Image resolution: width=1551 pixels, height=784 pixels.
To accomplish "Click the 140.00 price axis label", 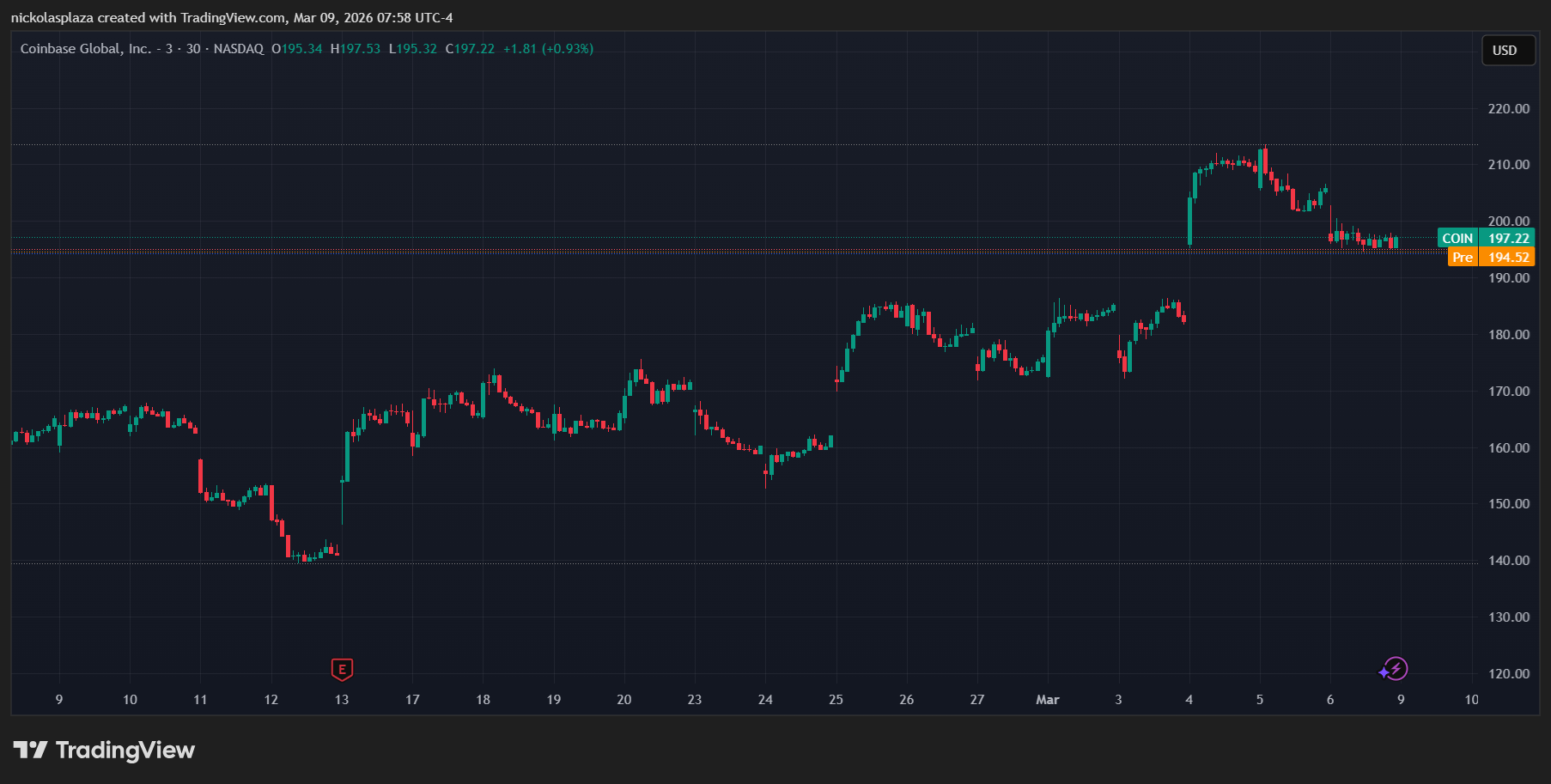I will coord(1508,561).
